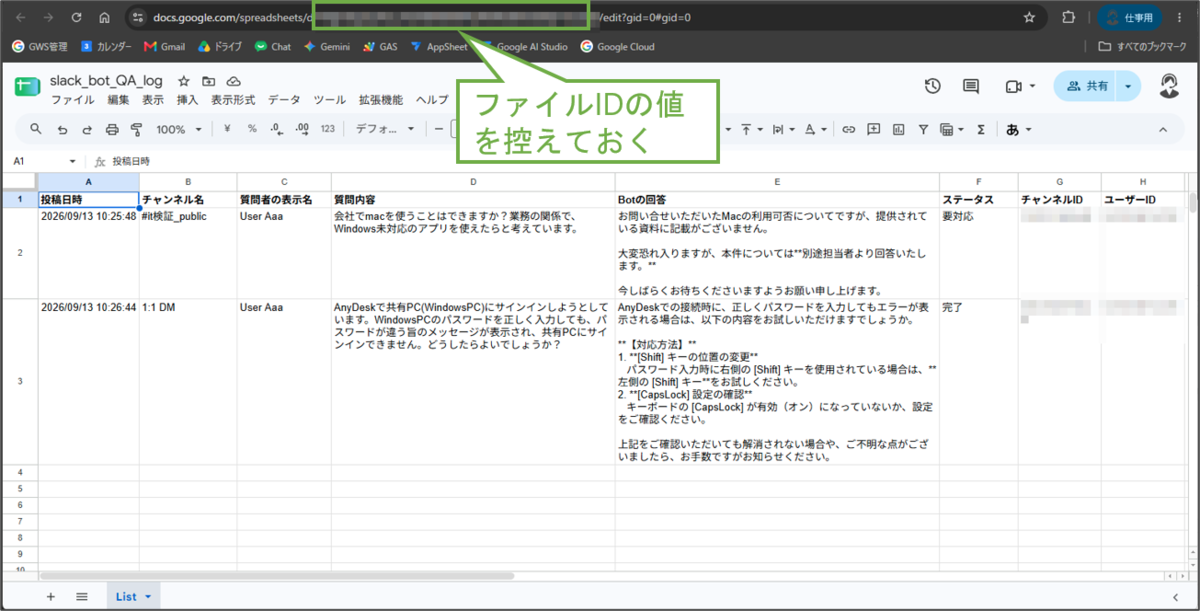This screenshot has width=1200, height=611.
Task: Open the データ menu
Action: [284, 100]
